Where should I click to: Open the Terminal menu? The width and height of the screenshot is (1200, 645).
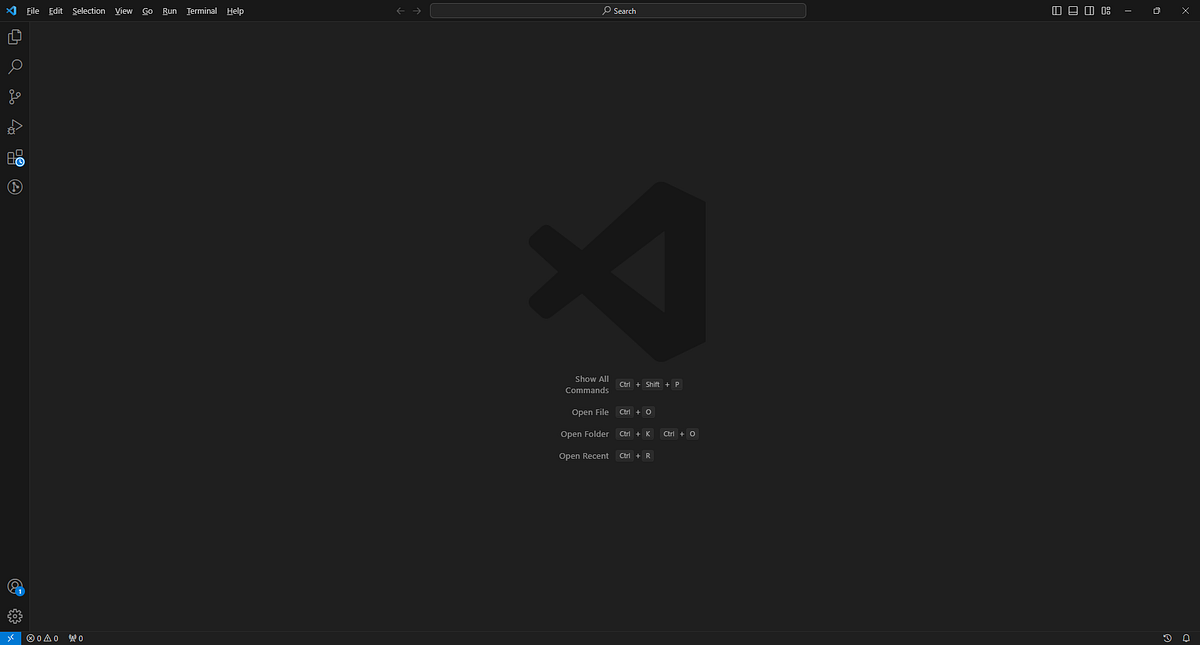tap(201, 11)
